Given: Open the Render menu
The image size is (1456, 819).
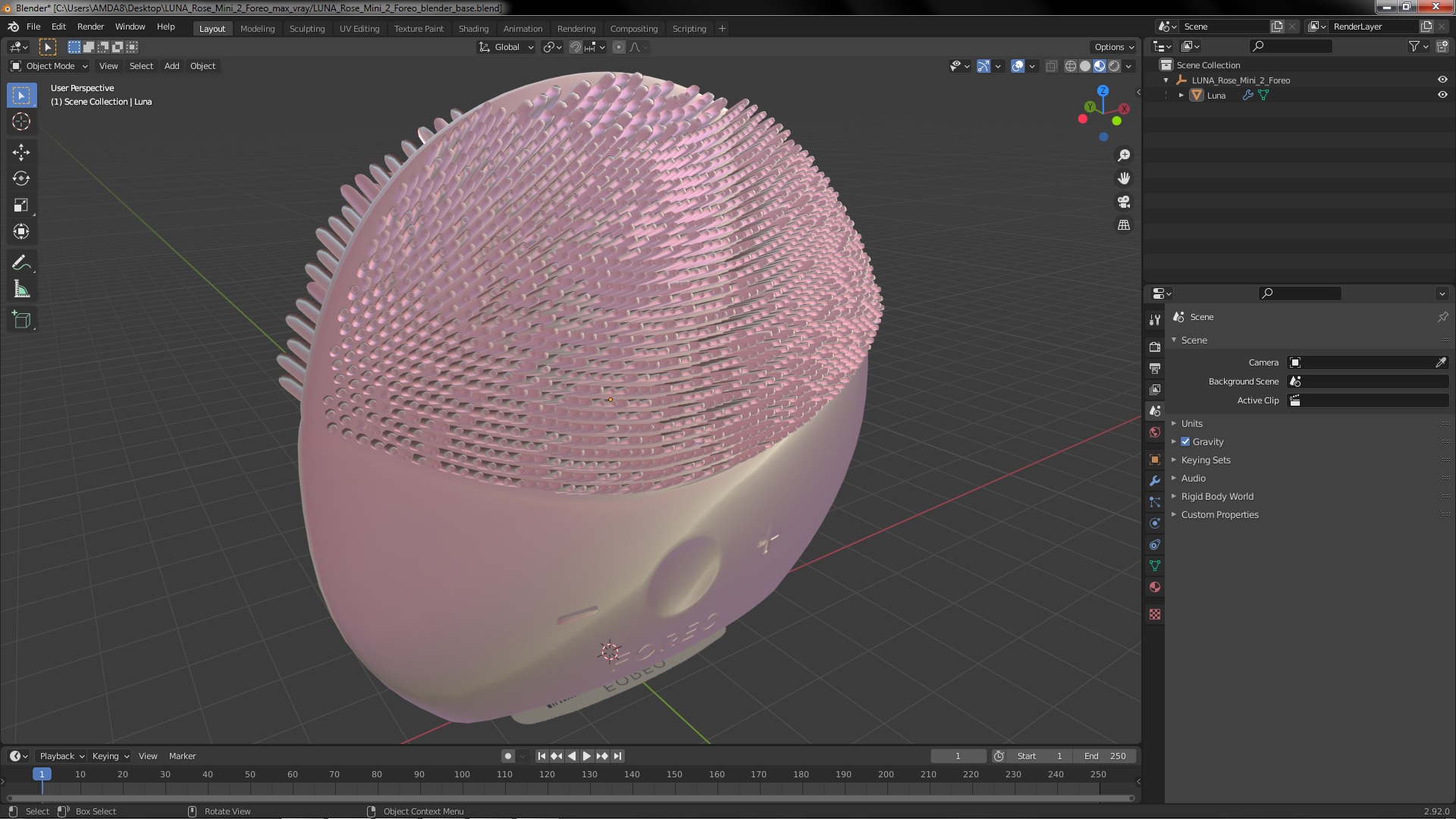Looking at the screenshot, I should click(90, 27).
